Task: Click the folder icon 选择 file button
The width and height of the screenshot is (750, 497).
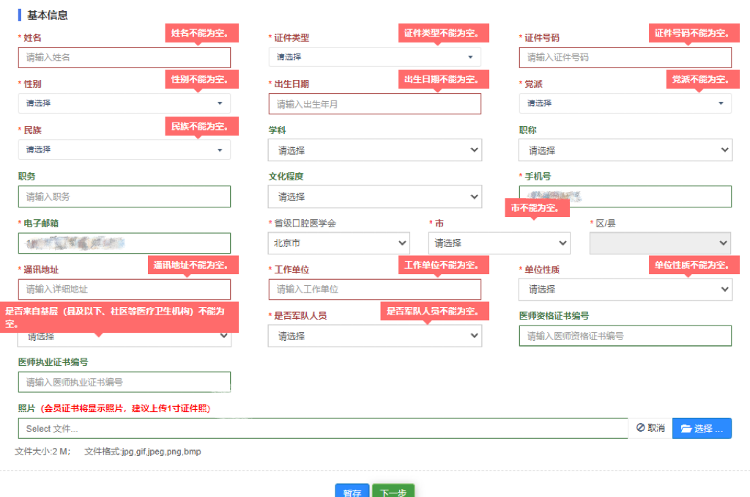Action: (x=702, y=428)
